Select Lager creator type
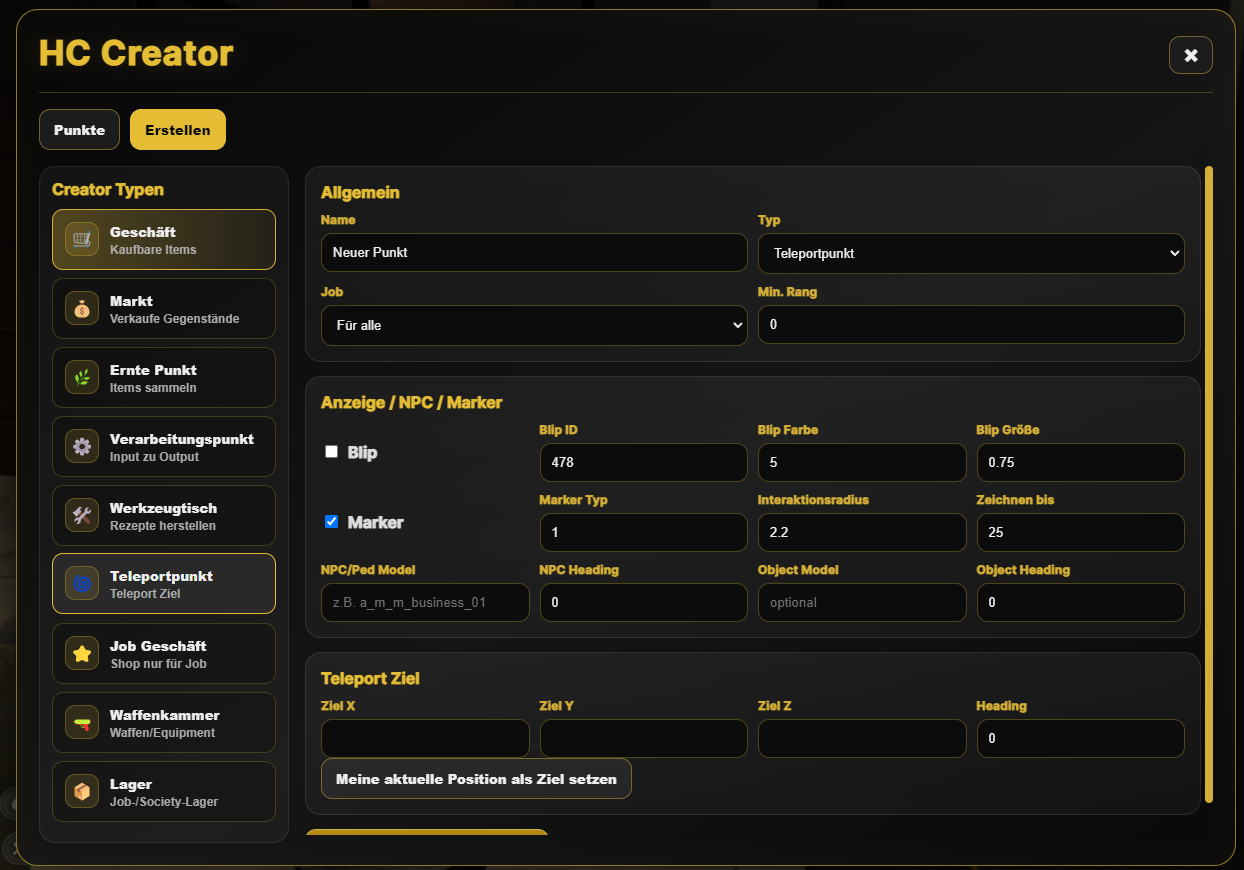This screenshot has width=1244, height=870. point(164,791)
